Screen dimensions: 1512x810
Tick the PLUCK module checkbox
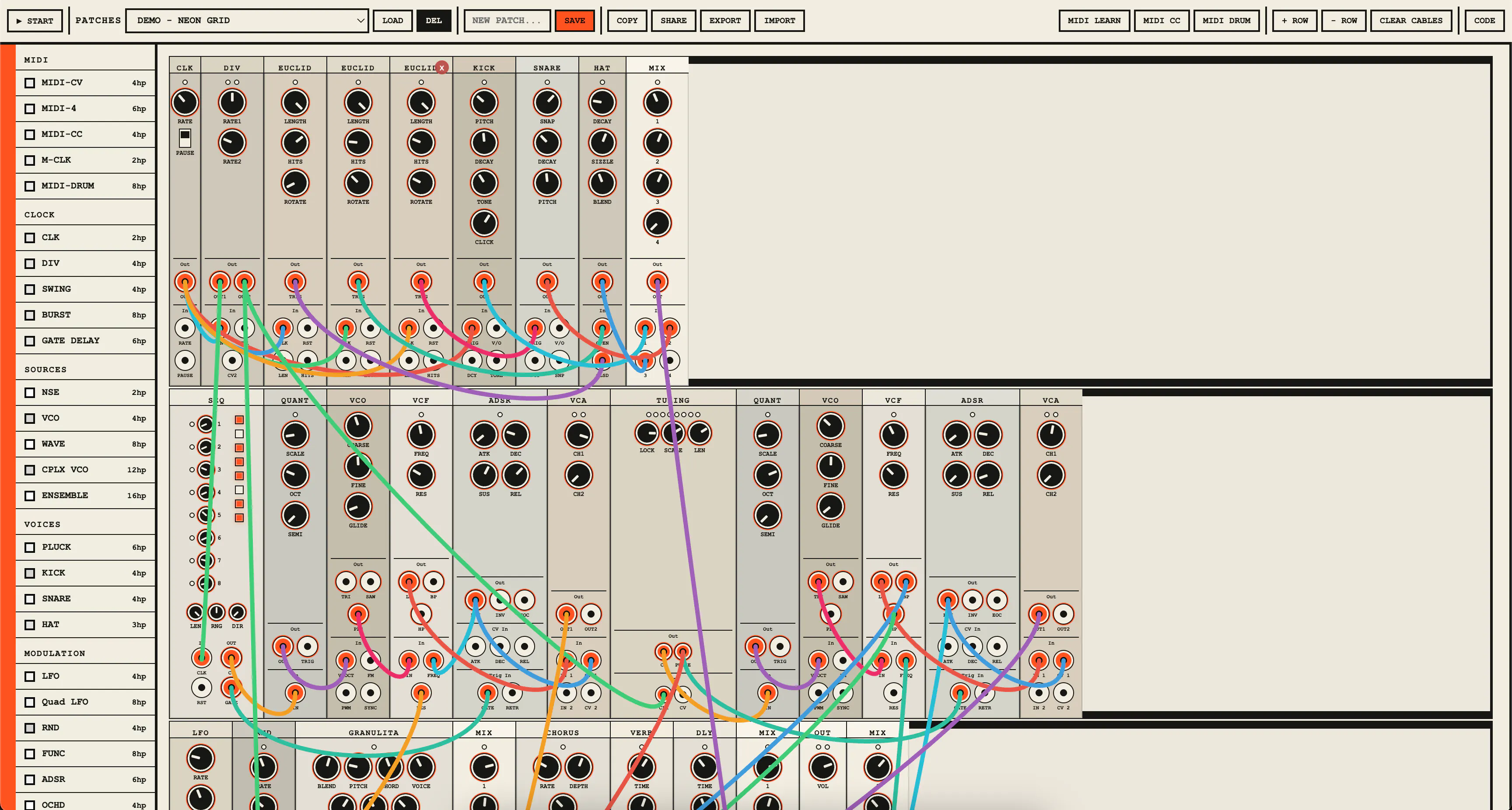[x=30, y=548]
